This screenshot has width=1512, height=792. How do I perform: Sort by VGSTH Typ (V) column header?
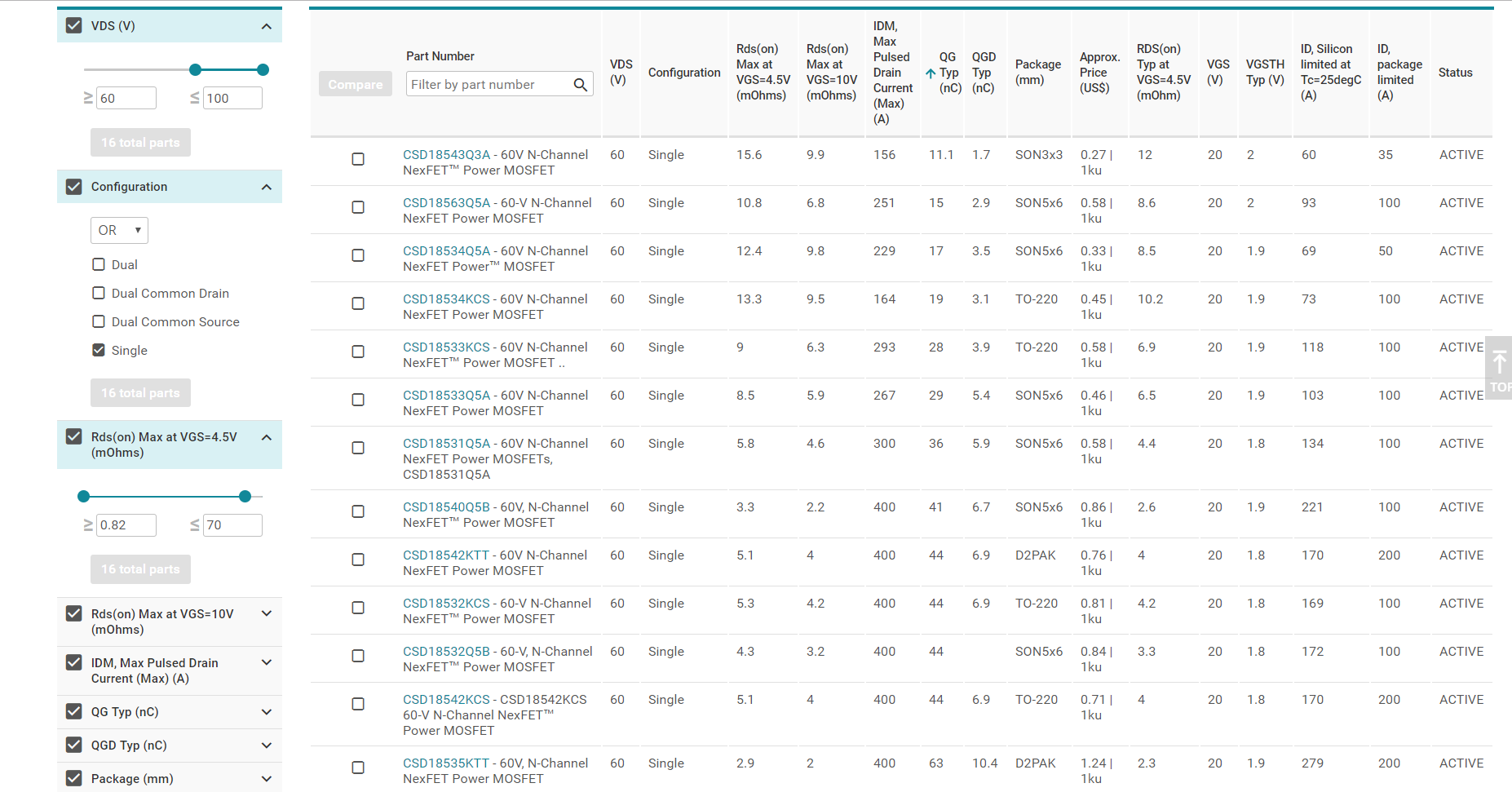(1265, 72)
